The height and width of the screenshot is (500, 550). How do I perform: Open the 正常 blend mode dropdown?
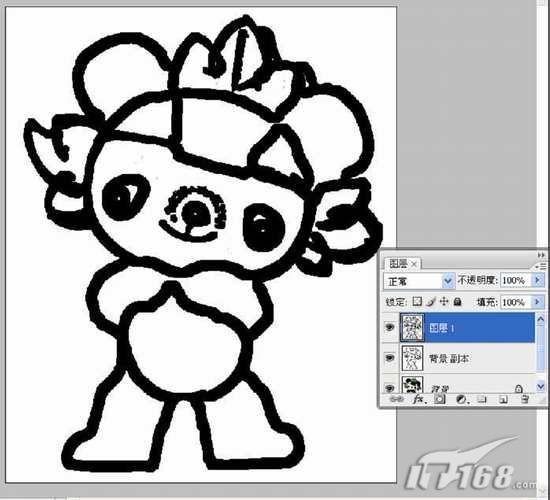coord(419,281)
